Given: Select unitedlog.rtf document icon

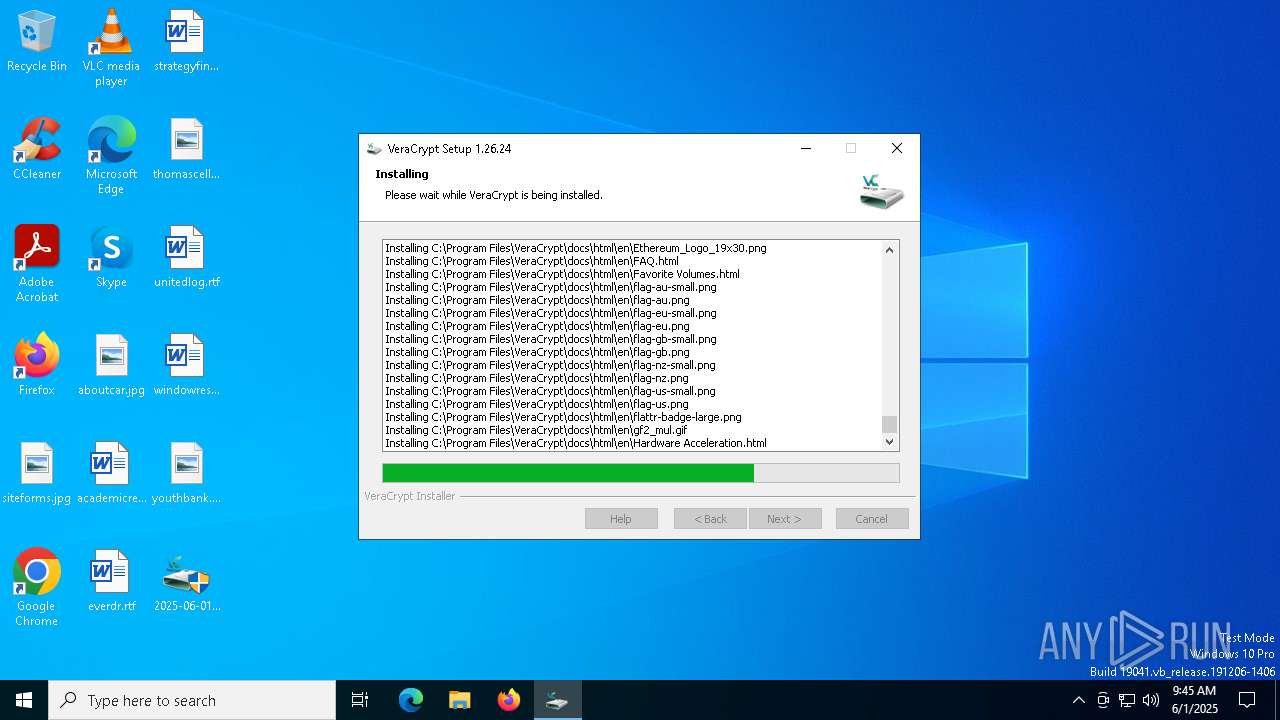Looking at the screenshot, I should [x=186, y=258].
